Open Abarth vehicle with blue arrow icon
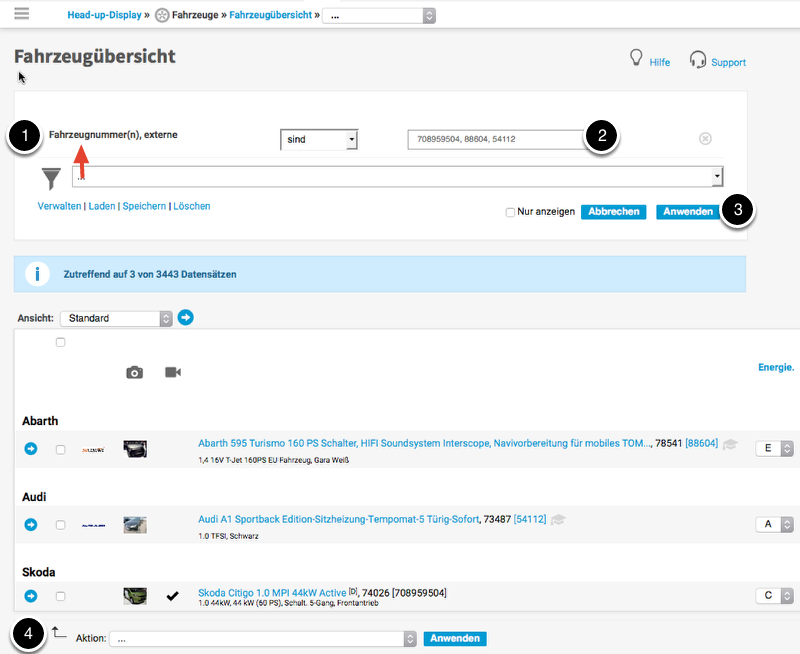Viewport: 800px width, 654px height. [x=30, y=449]
